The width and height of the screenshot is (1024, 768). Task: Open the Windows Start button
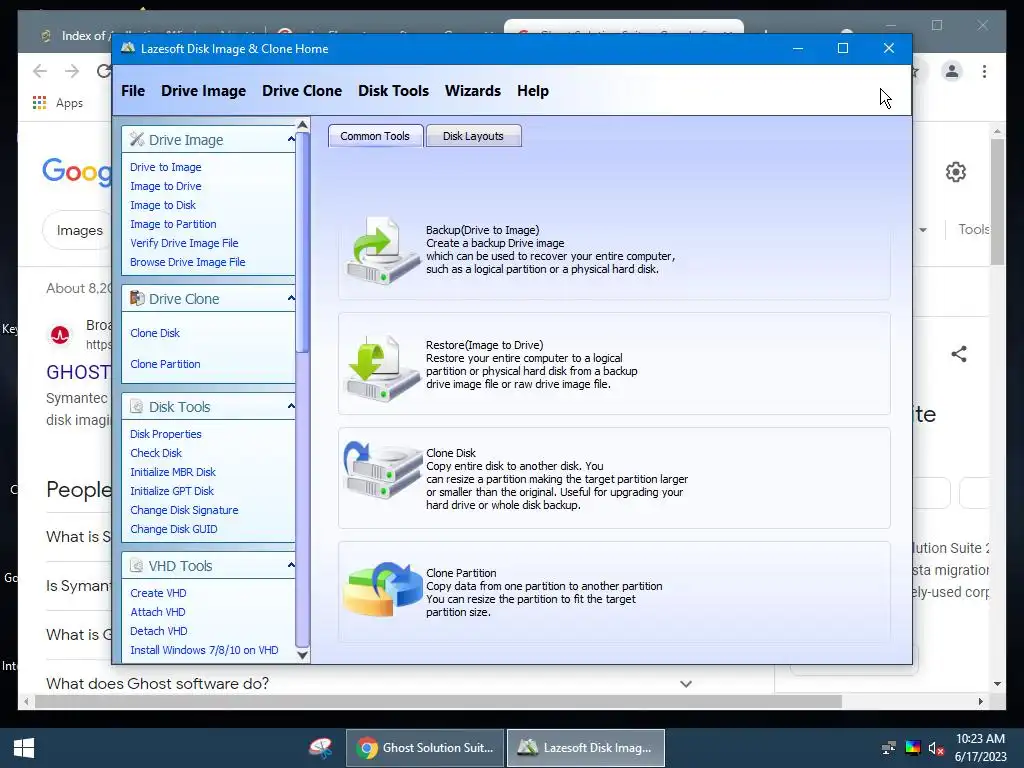24,748
